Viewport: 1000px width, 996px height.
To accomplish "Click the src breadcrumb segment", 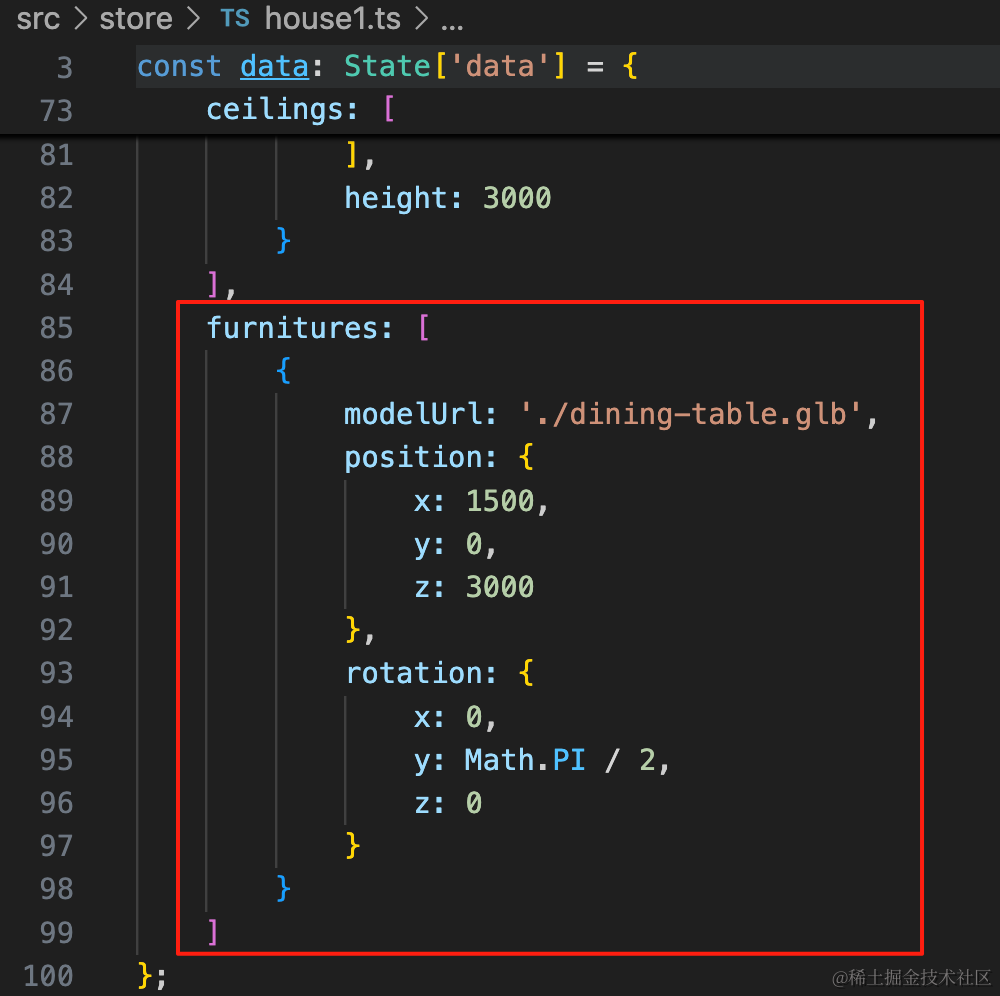I will click(x=38, y=18).
